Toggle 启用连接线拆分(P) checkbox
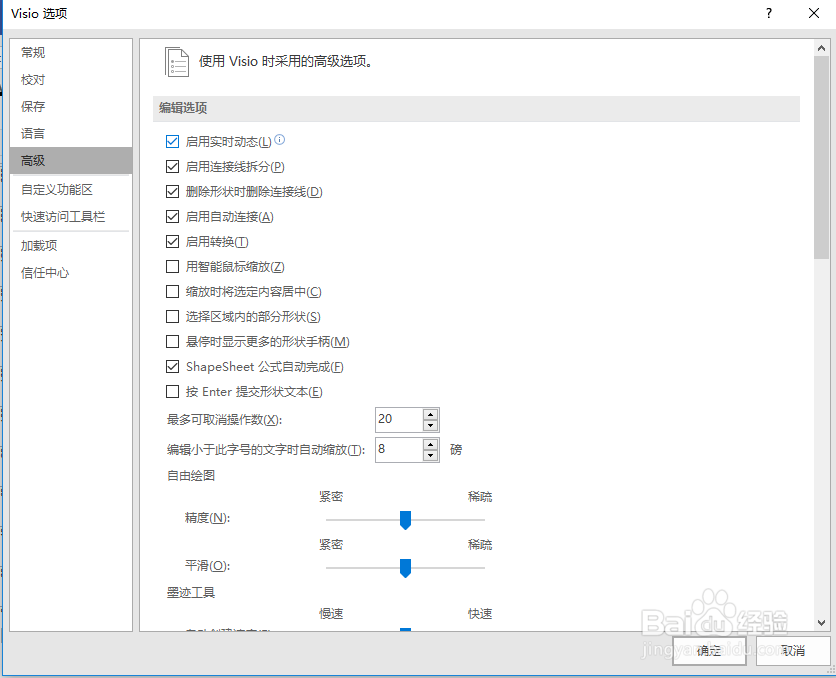This screenshot has width=836, height=678. [172, 167]
